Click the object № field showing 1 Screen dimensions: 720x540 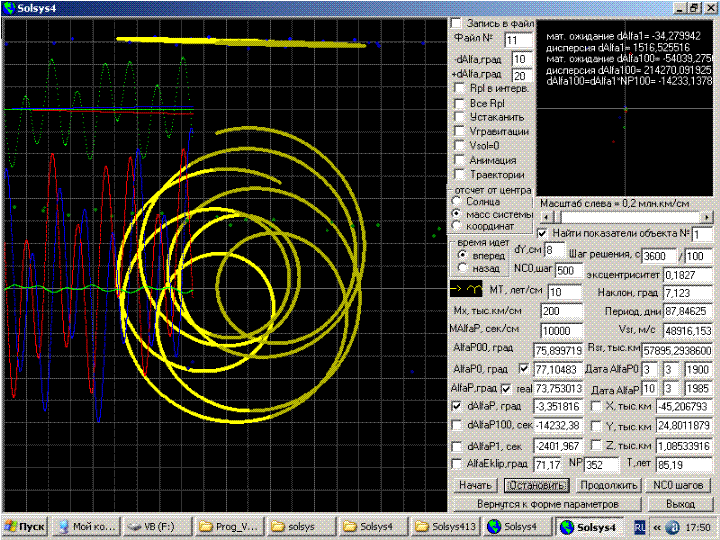coord(702,234)
